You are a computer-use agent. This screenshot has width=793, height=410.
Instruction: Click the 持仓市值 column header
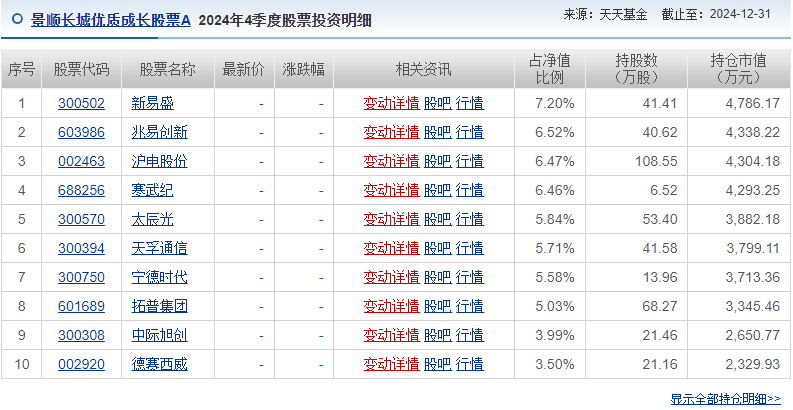[738, 69]
